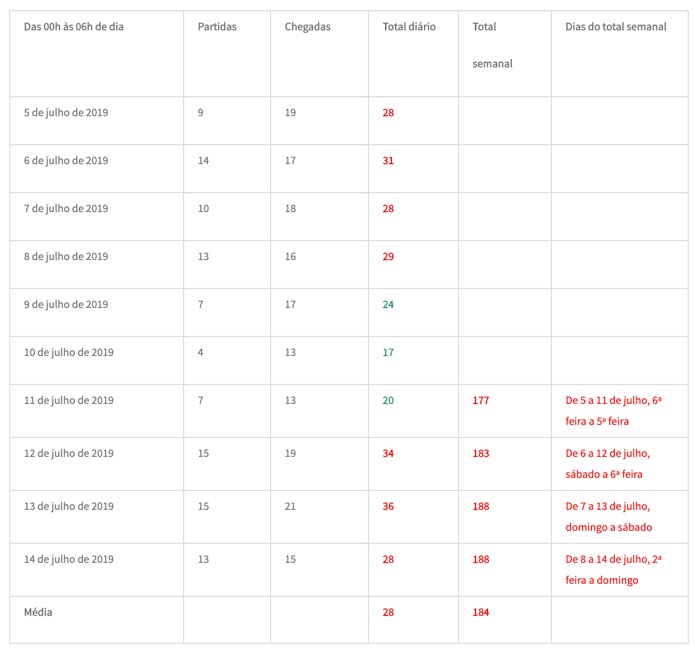
Task: Select the "5 de julho de 2019" date cell
Action: coord(66,113)
